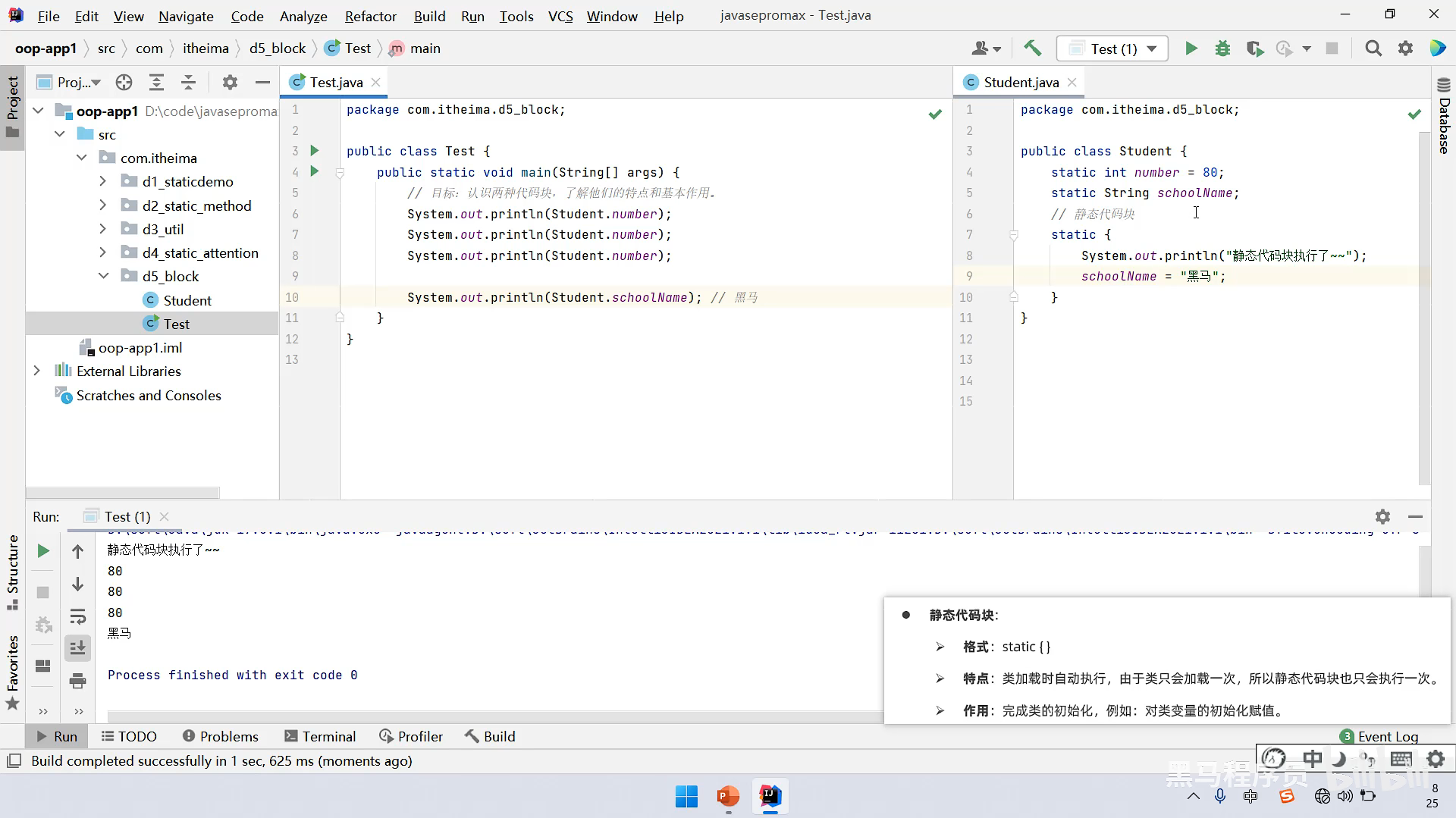Expand the d1_staticdemo package
This screenshot has width=1456, height=818.
pyautogui.click(x=103, y=182)
